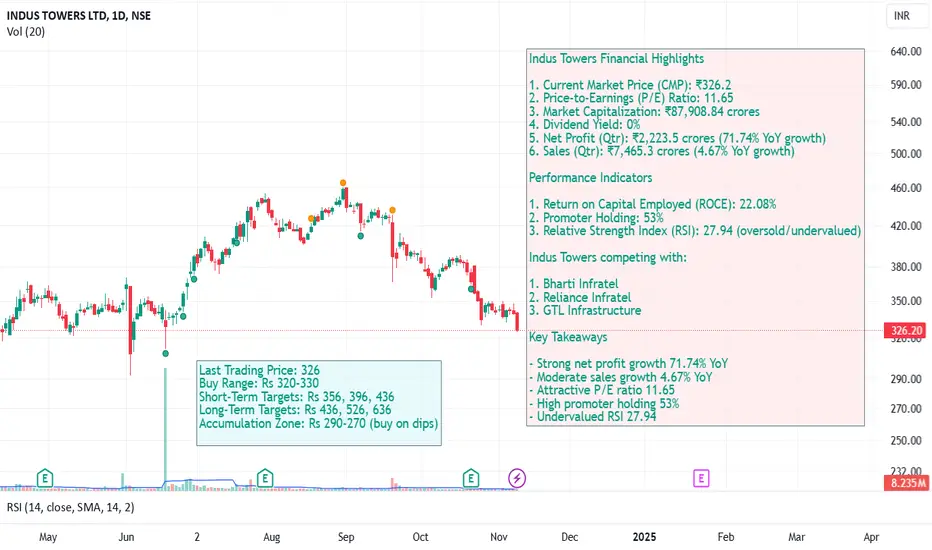This screenshot has height=550, width=932.
Task: Click the 2025 label on time axis
Action: point(644,537)
